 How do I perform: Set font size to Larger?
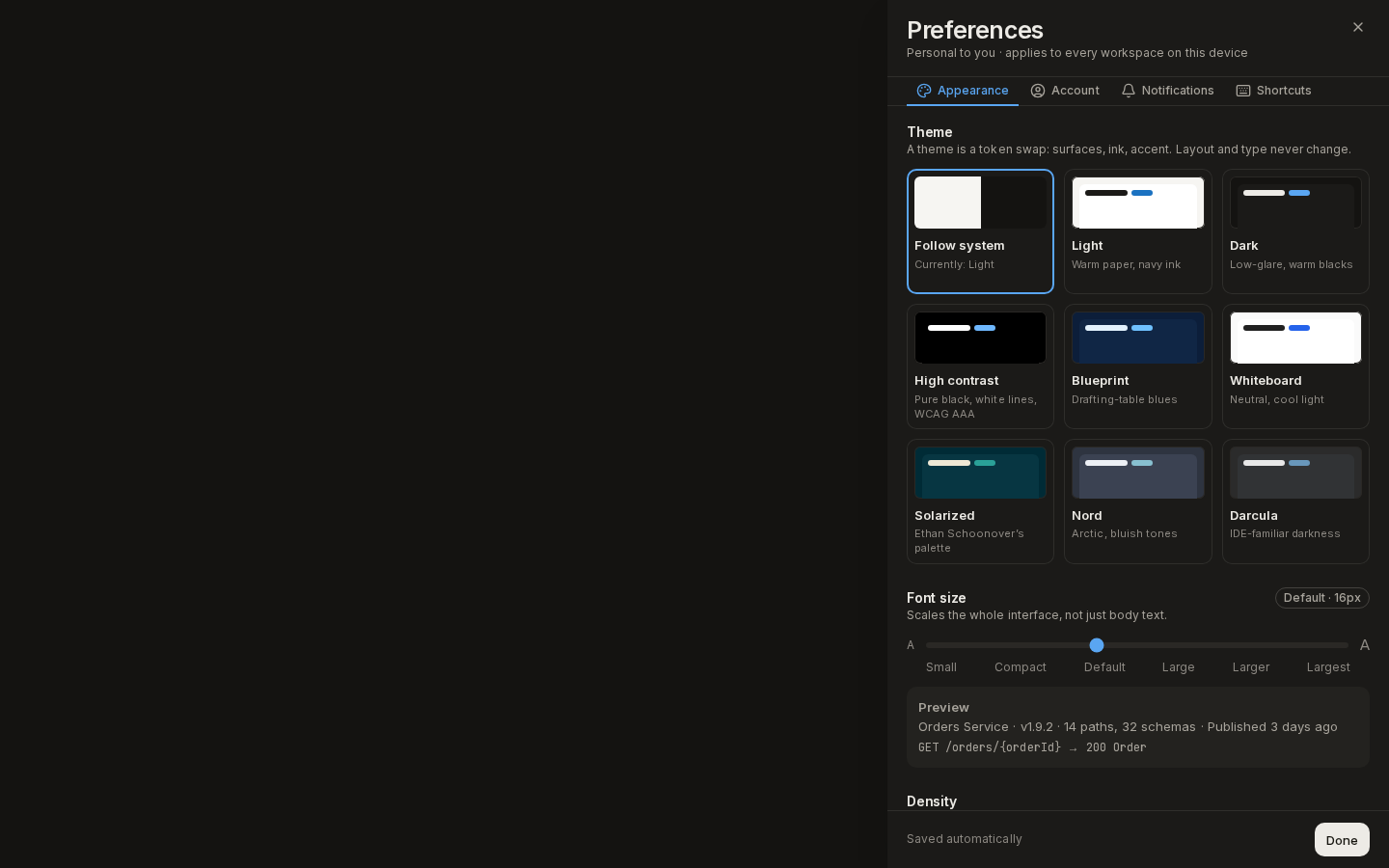coord(1251,667)
